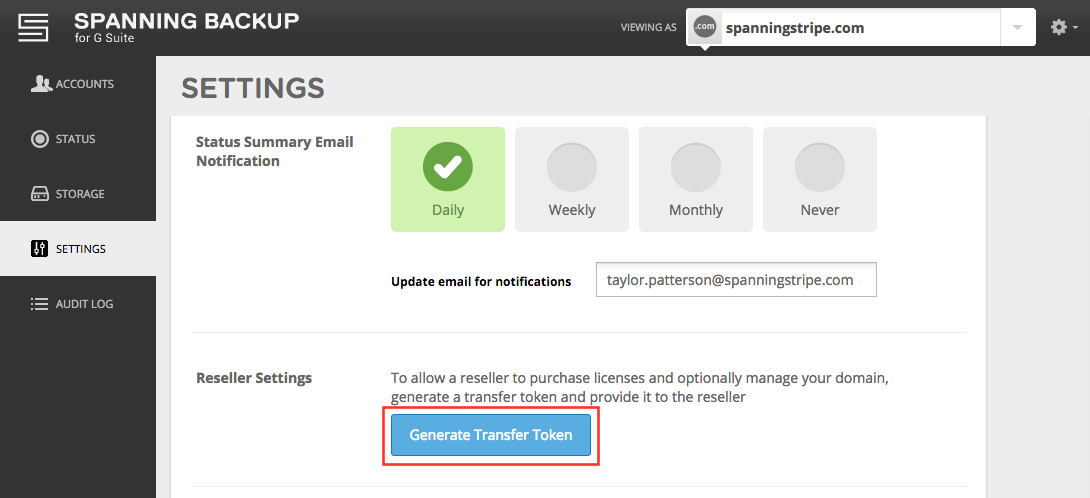Open the gear settings menu at top right

pyautogui.click(x=1059, y=27)
